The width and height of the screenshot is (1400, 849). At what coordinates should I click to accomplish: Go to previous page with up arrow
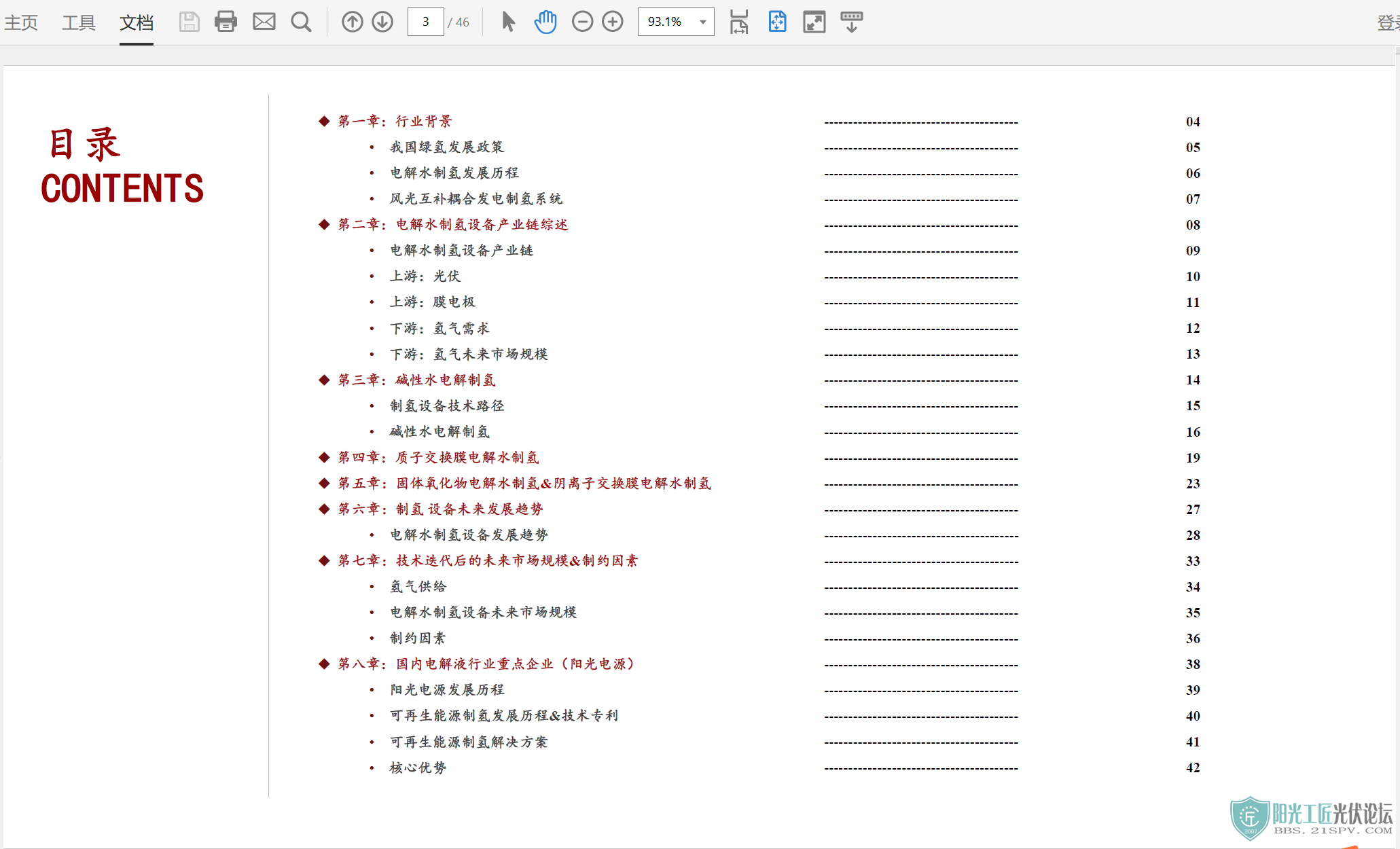pos(352,22)
